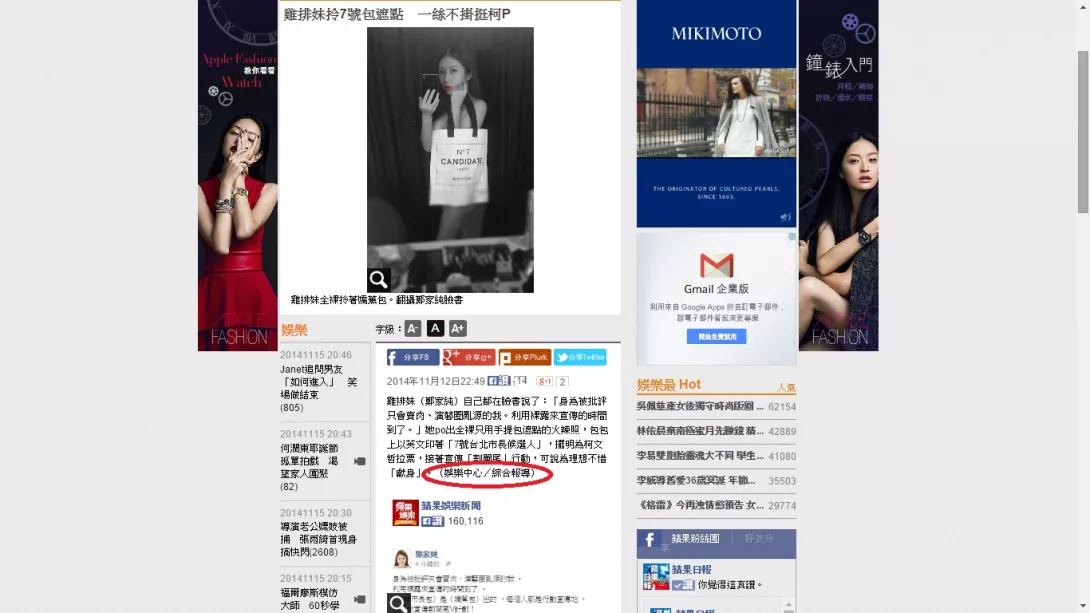Click the Facebook icon in the 蘋果粉絲團 header

click(x=650, y=539)
